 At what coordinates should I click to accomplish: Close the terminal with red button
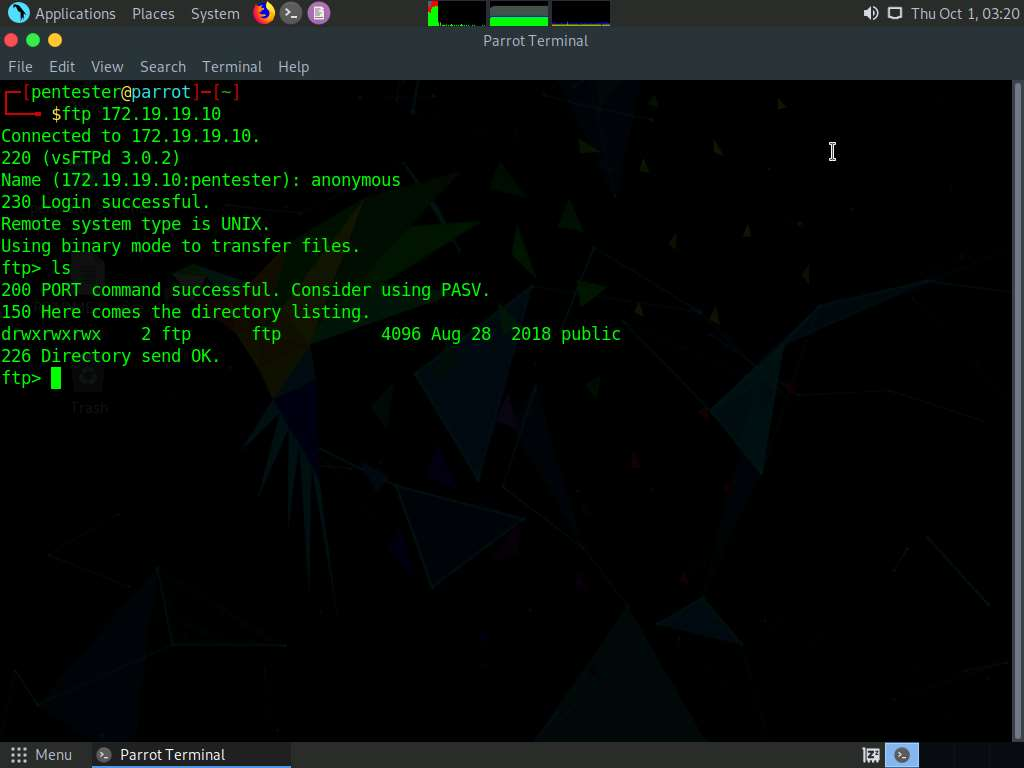pyautogui.click(x=11, y=40)
